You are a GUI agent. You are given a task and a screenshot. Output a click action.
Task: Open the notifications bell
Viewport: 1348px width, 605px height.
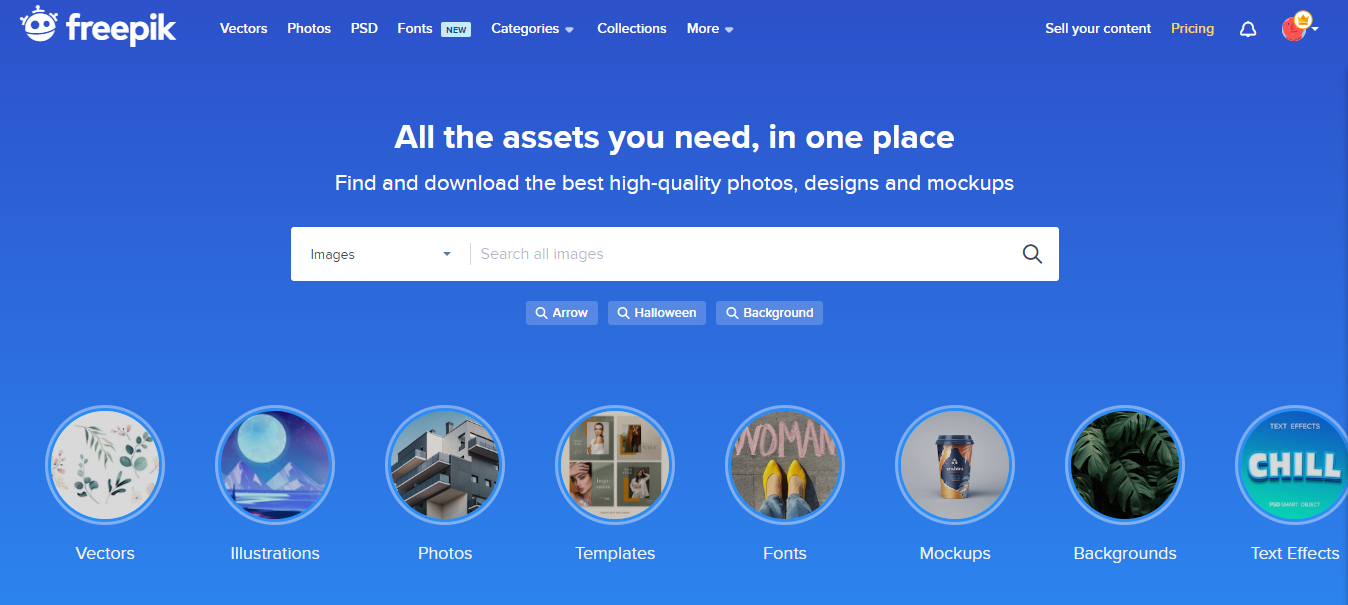point(1248,29)
